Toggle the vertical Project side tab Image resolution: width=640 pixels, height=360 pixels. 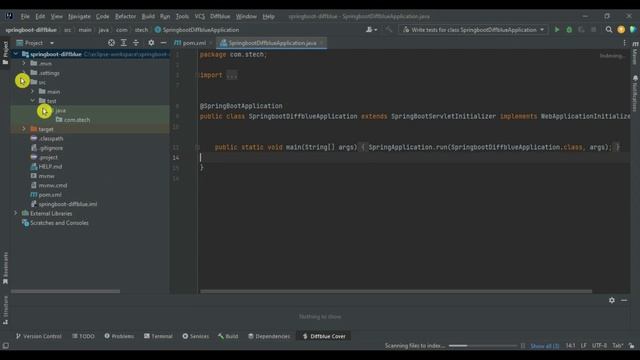point(5,53)
